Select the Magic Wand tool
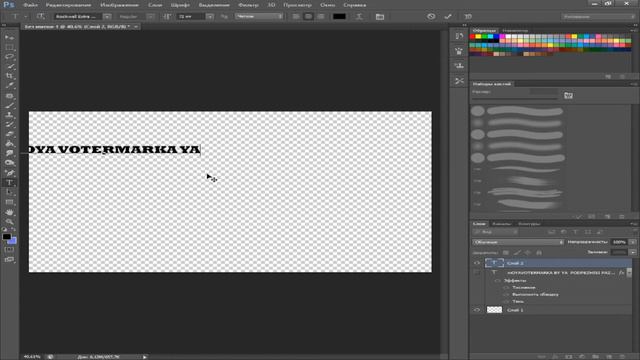The width and height of the screenshot is (640, 360). tap(9, 67)
